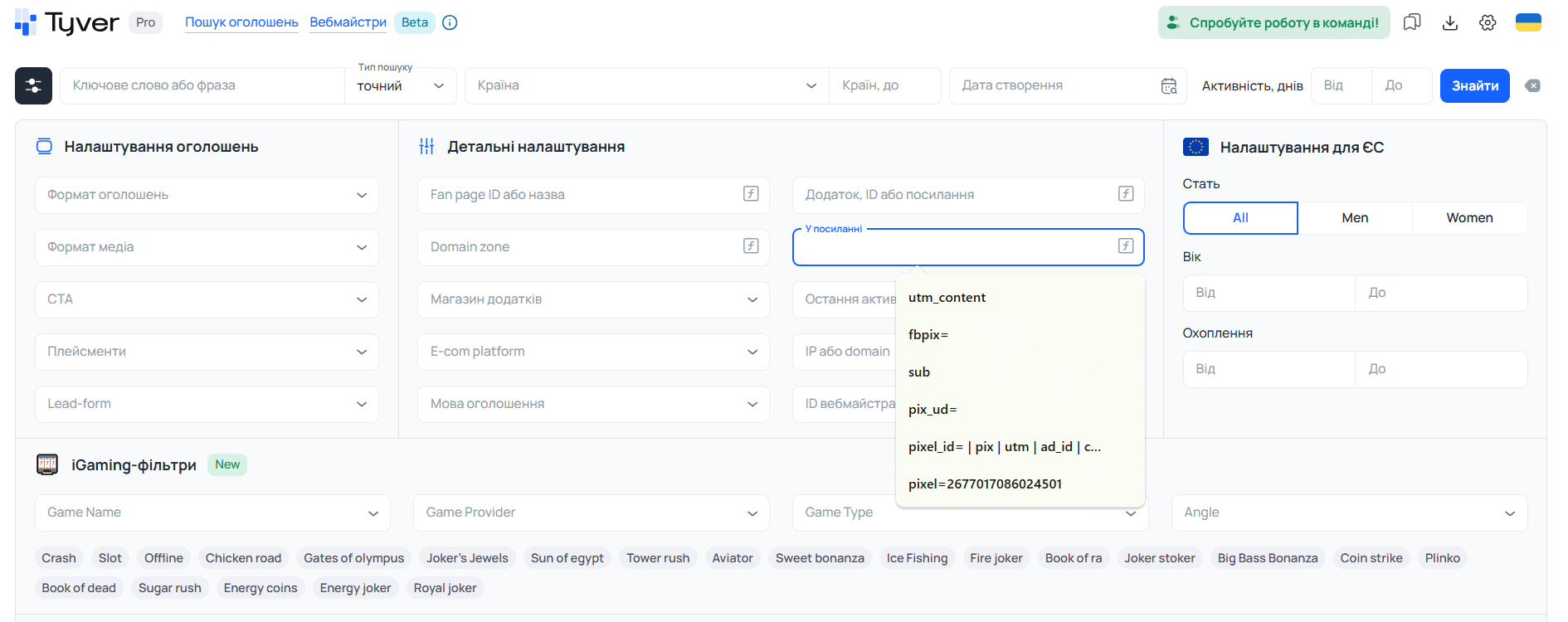Click Спробуйте роботу в команді button
The height and width of the screenshot is (622, 1568).
[1274, 22]
